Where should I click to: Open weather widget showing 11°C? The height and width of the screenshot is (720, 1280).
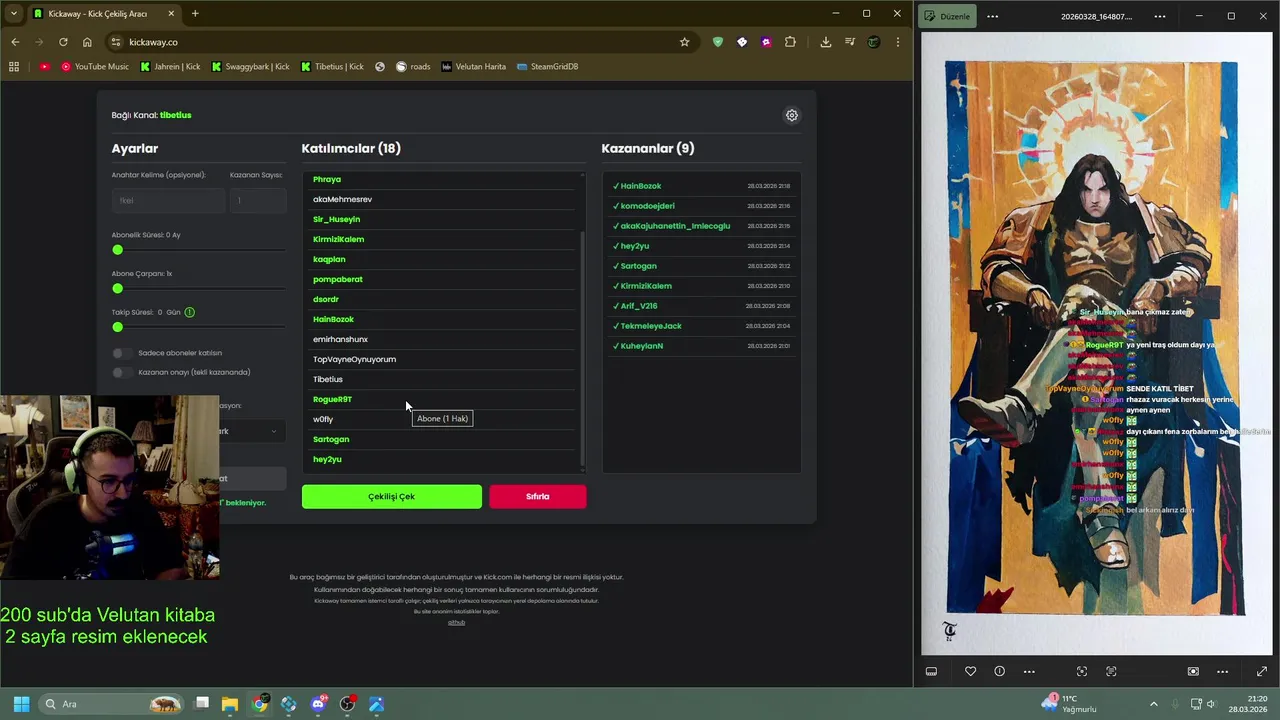1068,704
